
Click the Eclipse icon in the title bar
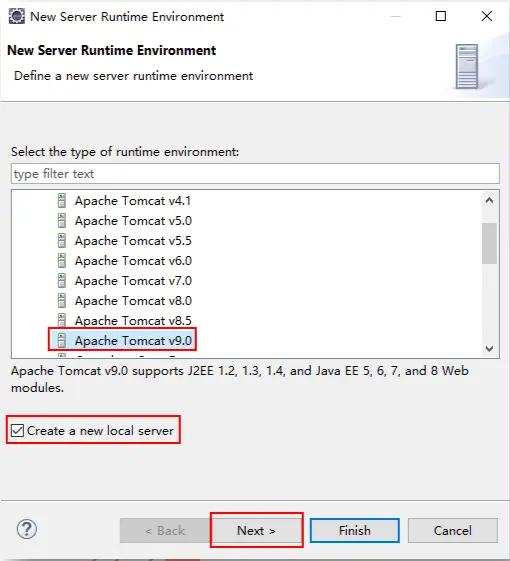point(16,16)
